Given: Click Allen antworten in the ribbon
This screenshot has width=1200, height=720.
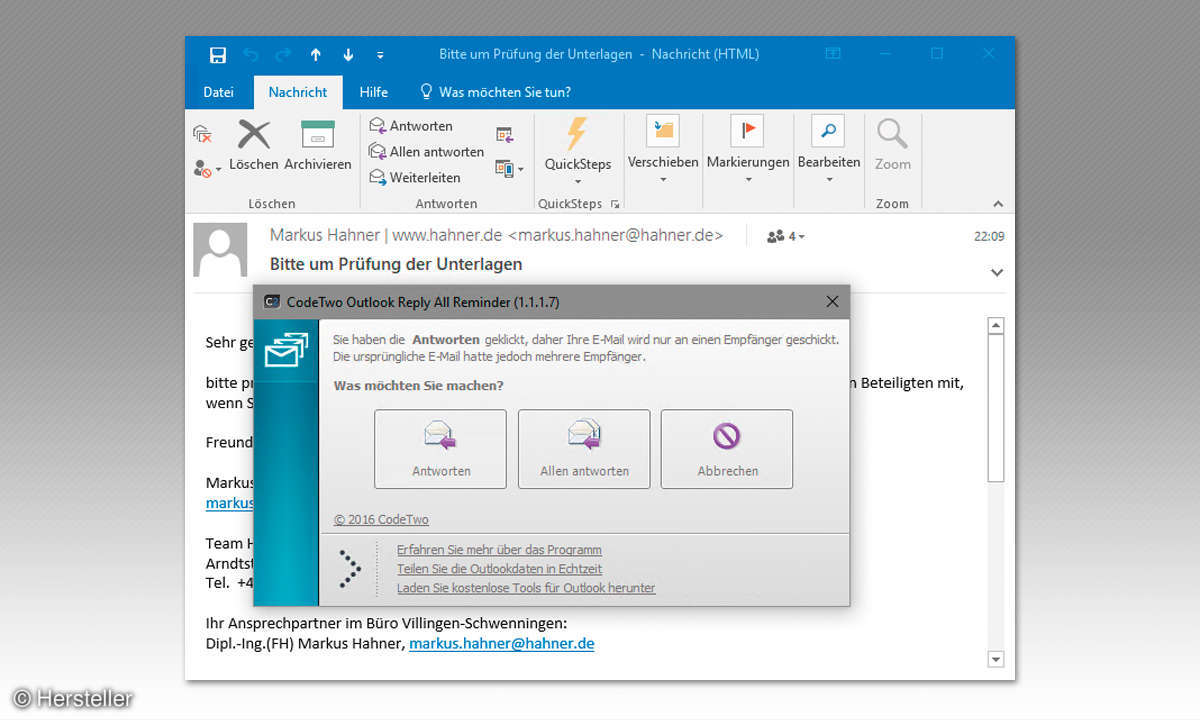Looking at the screenshot, I should (426, 152).
